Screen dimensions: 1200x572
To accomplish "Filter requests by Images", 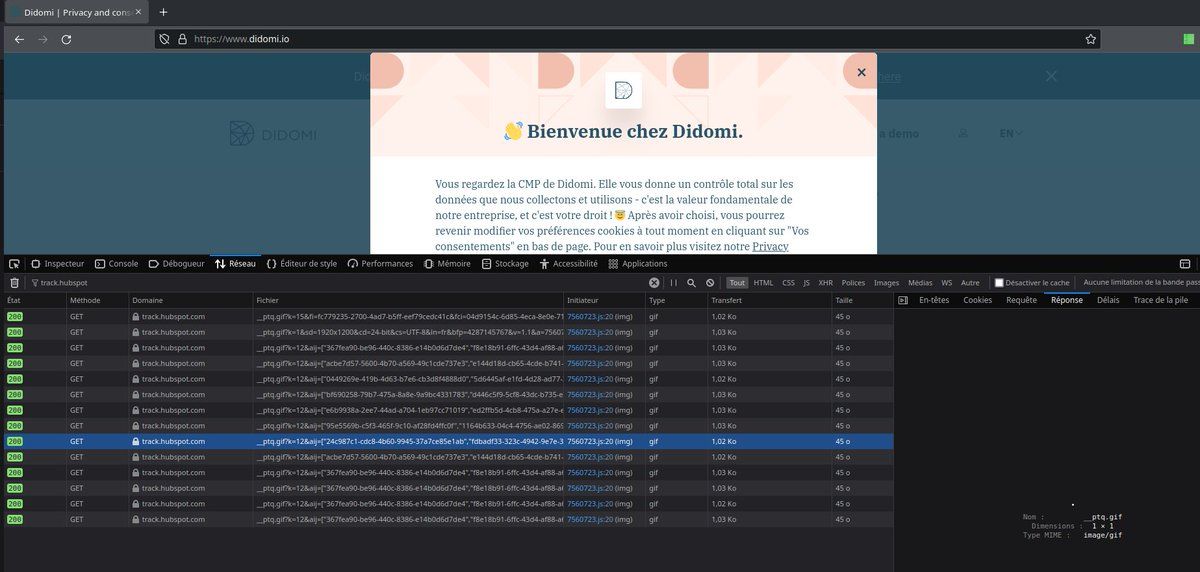I will tap(886, 283).
